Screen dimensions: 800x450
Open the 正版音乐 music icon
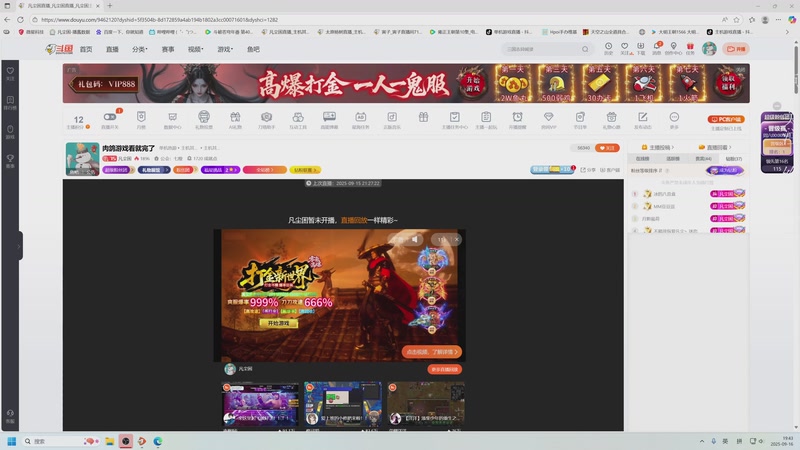(392, 120)
